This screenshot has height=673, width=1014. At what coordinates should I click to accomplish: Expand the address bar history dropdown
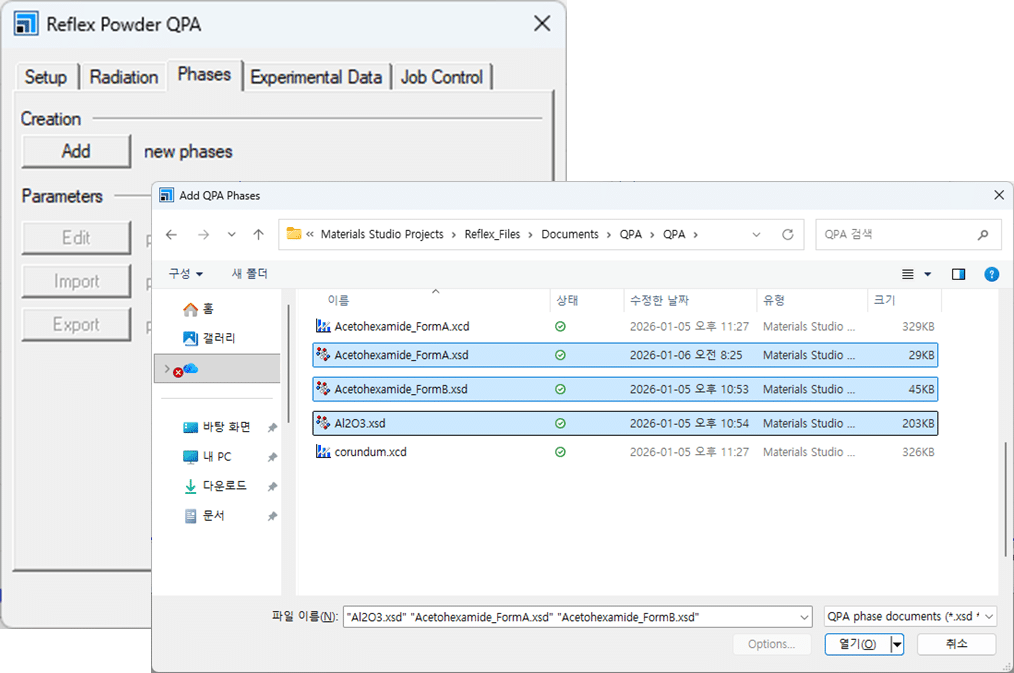[x=756, y=235]
